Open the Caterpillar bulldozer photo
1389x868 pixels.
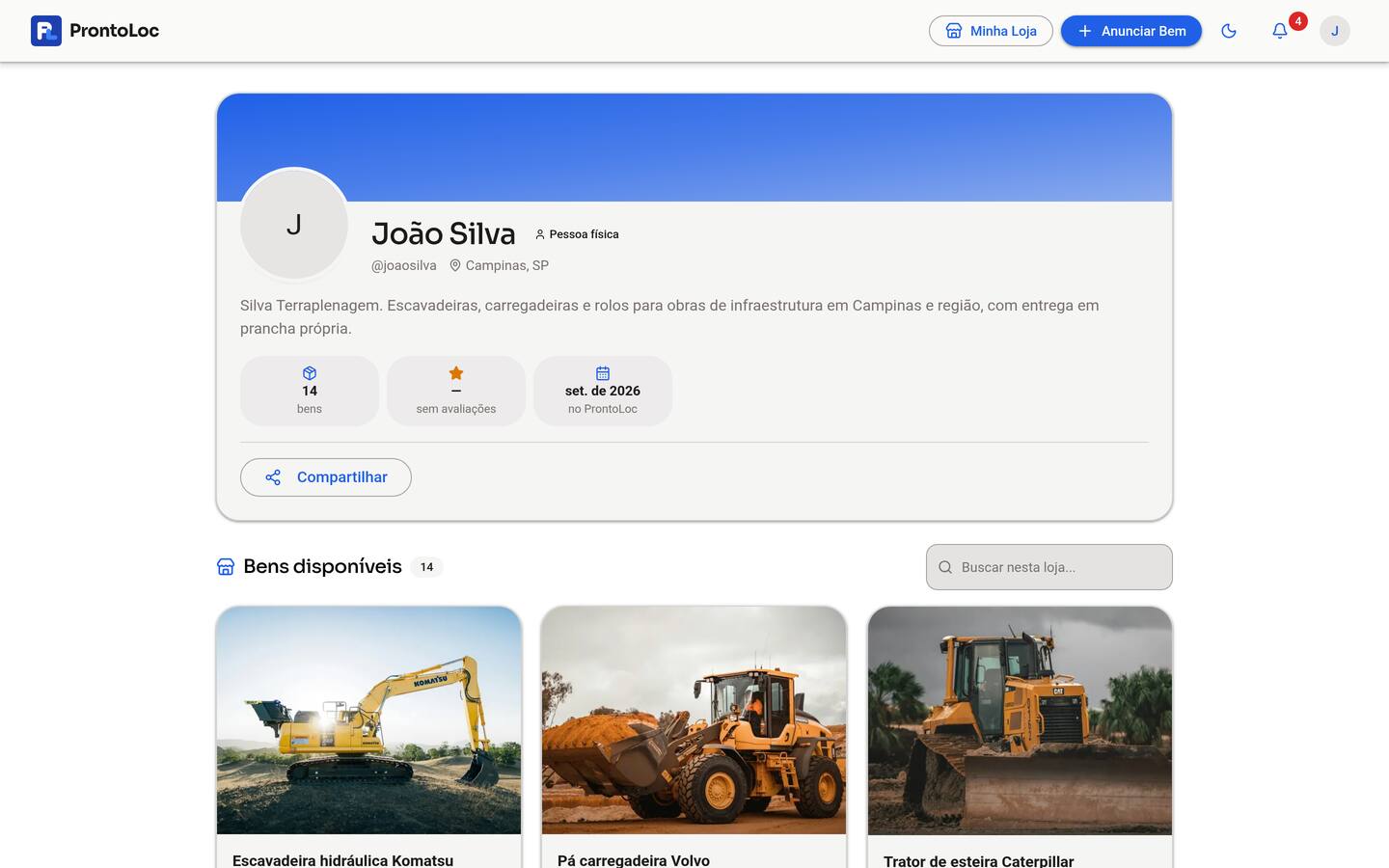click(x=1020, y=720)
